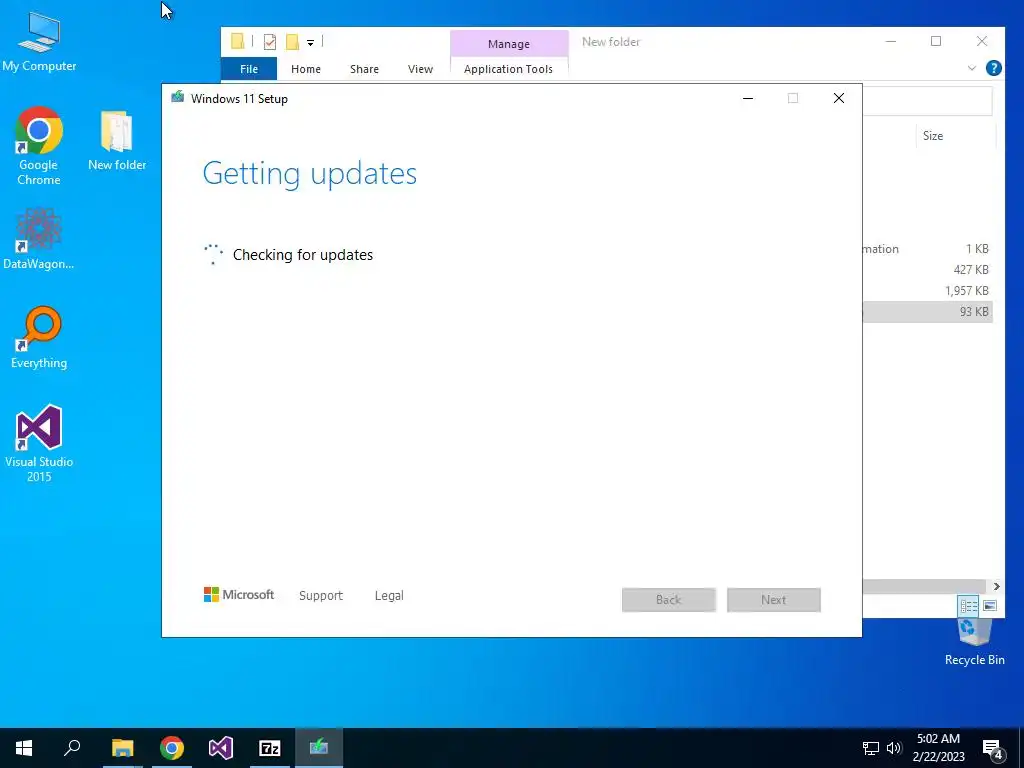The width and height of the screenshot is (1024, 768).
Task: Open Customize Quick Access Toolbar dropdown
Action: [310, 43]
